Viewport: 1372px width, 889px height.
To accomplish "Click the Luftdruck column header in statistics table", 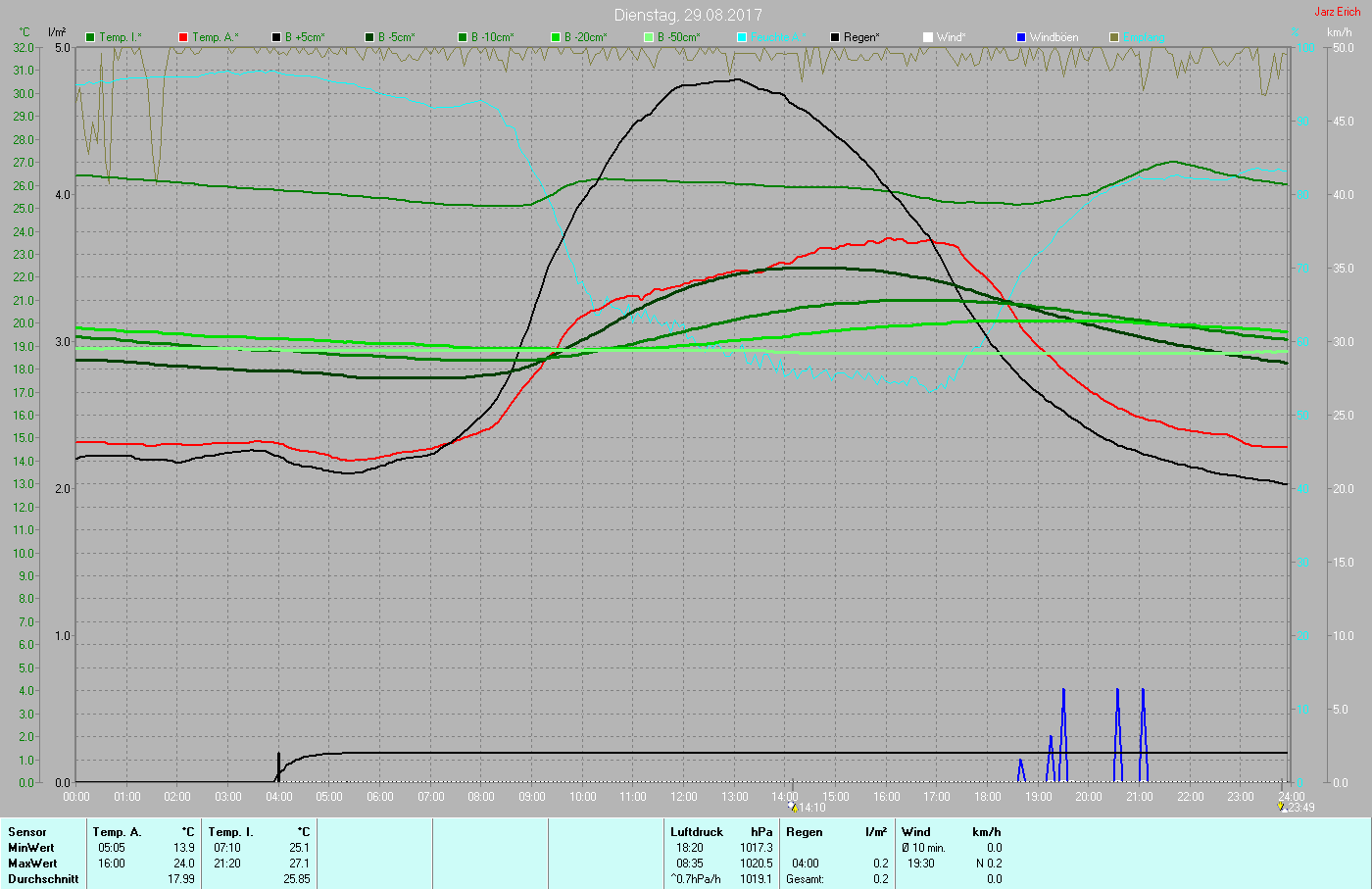I will tap(697, 832).
